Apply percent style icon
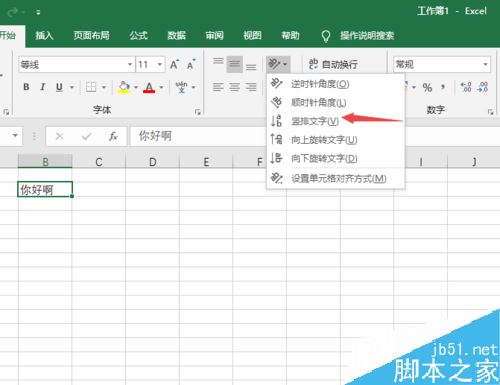 pyautogui.click(x=427, y=87)
